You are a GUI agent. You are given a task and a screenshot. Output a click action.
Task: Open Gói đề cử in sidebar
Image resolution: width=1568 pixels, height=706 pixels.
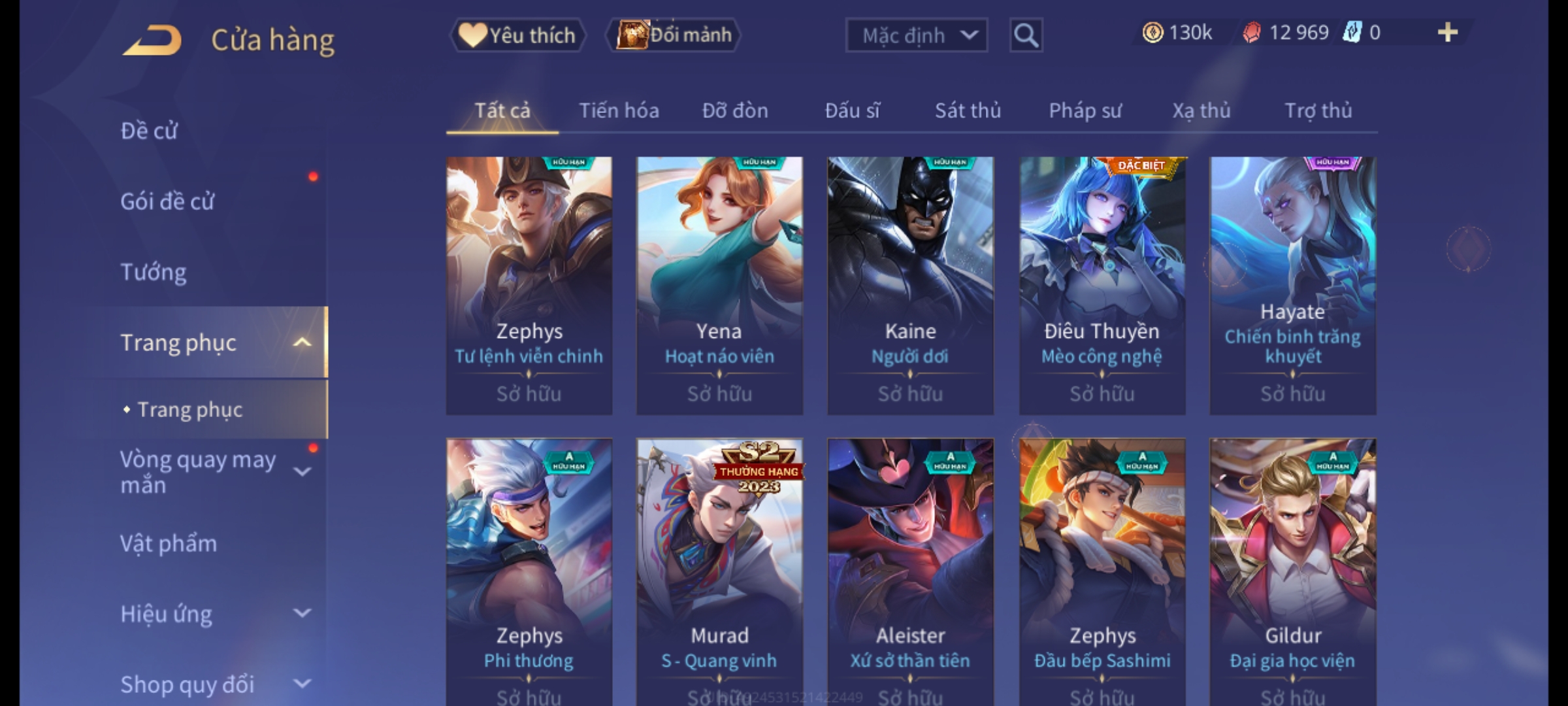(167, 201)
